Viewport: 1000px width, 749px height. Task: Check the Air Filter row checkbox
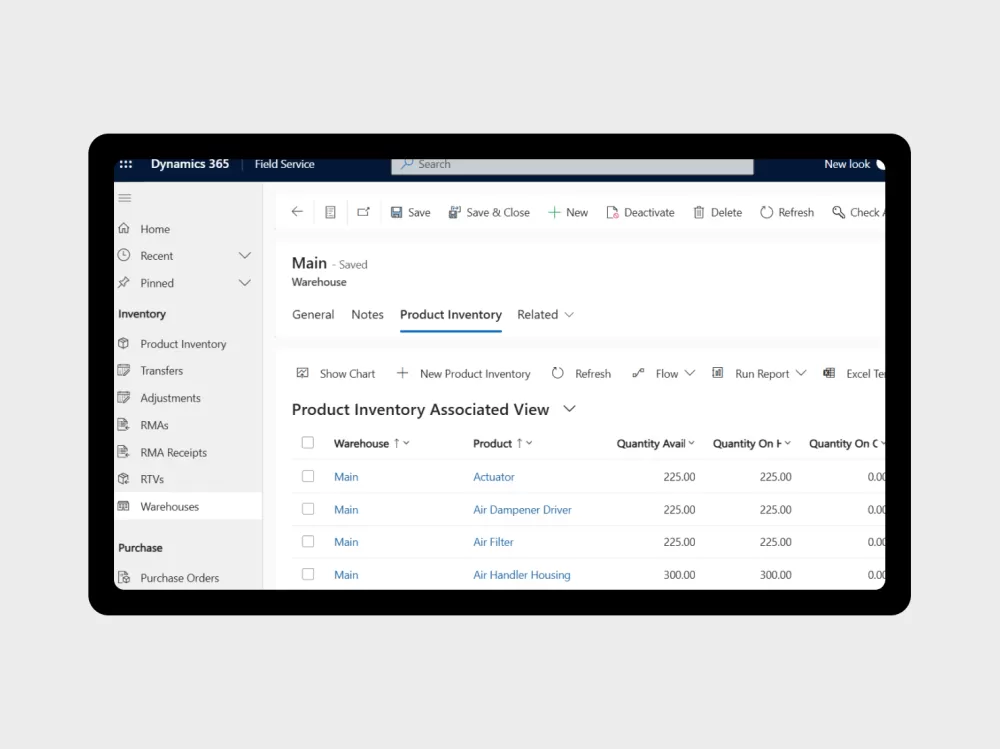point(308,541)
